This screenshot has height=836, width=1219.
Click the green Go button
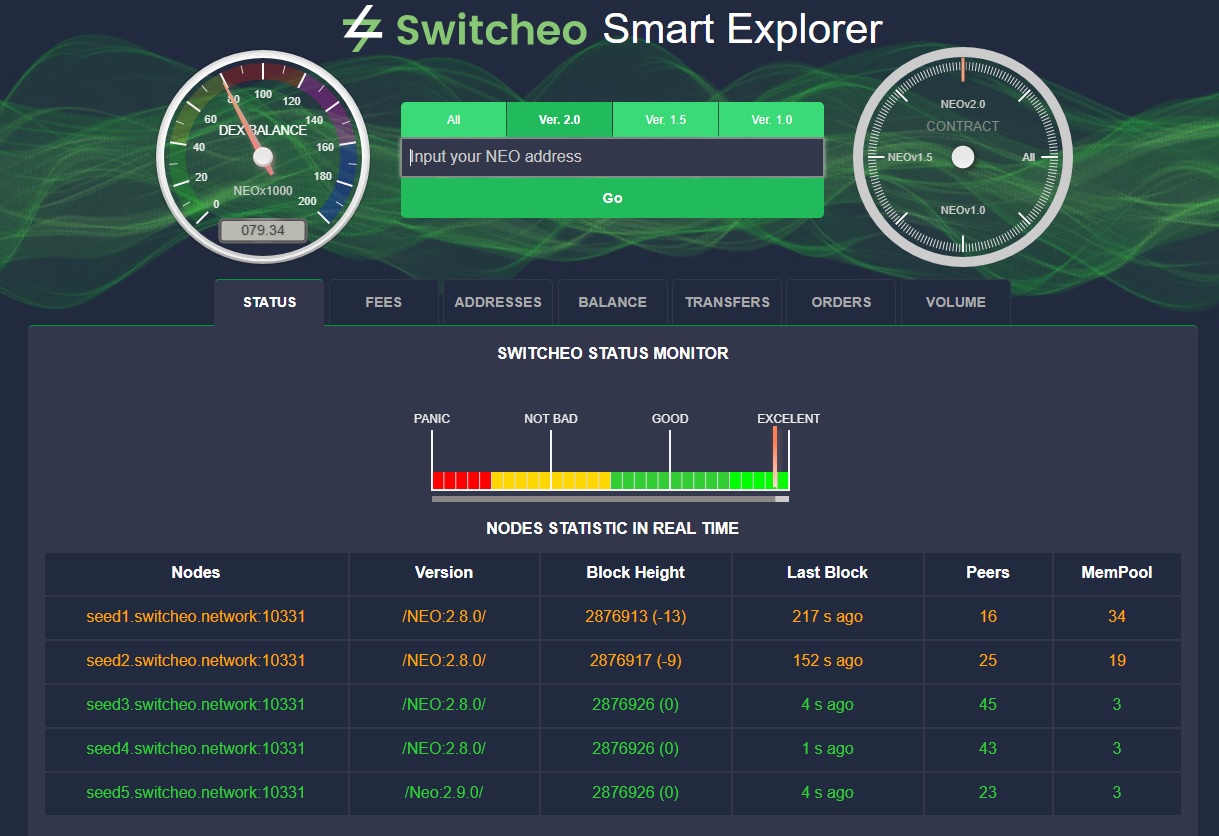(x=612, y=198)
